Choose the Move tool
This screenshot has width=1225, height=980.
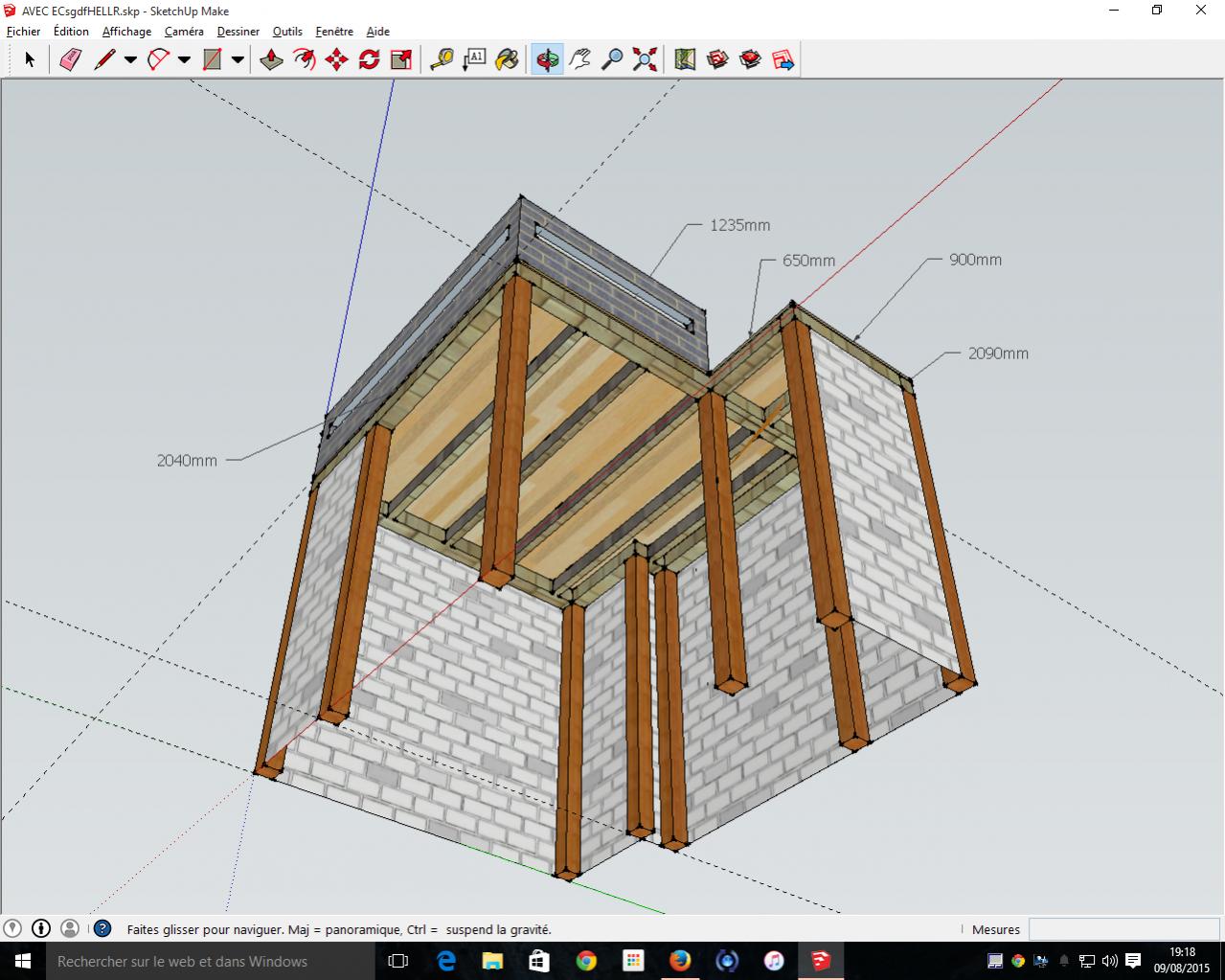click(x=336, y=60)
